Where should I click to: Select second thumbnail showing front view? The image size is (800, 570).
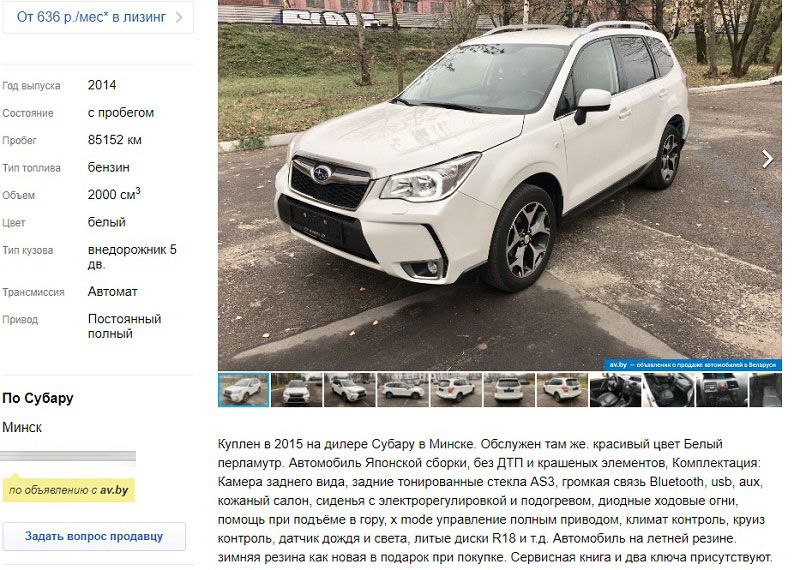pyautogui.click(x=296, y=390)
